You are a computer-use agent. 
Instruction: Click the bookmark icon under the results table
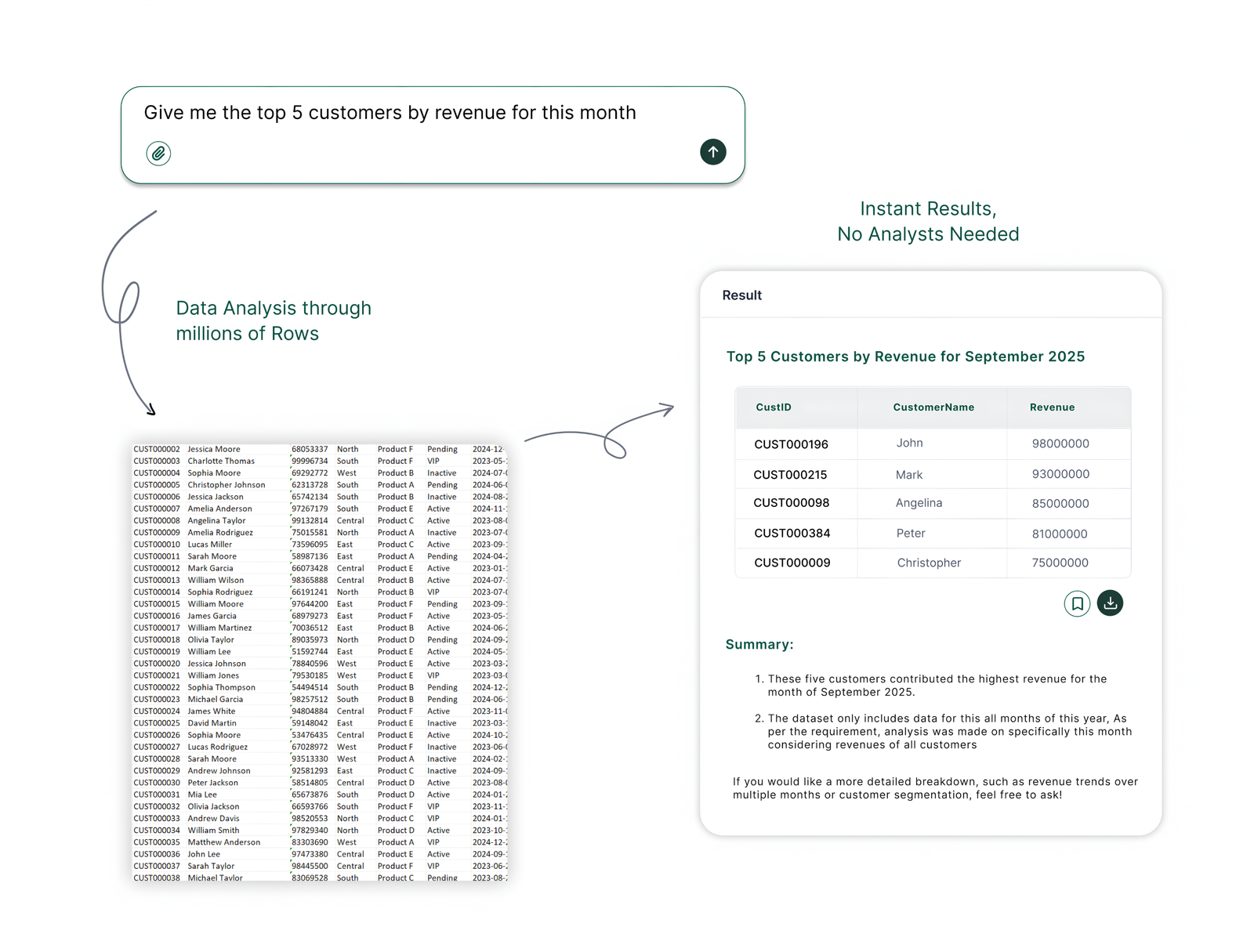click(1077, 603)
